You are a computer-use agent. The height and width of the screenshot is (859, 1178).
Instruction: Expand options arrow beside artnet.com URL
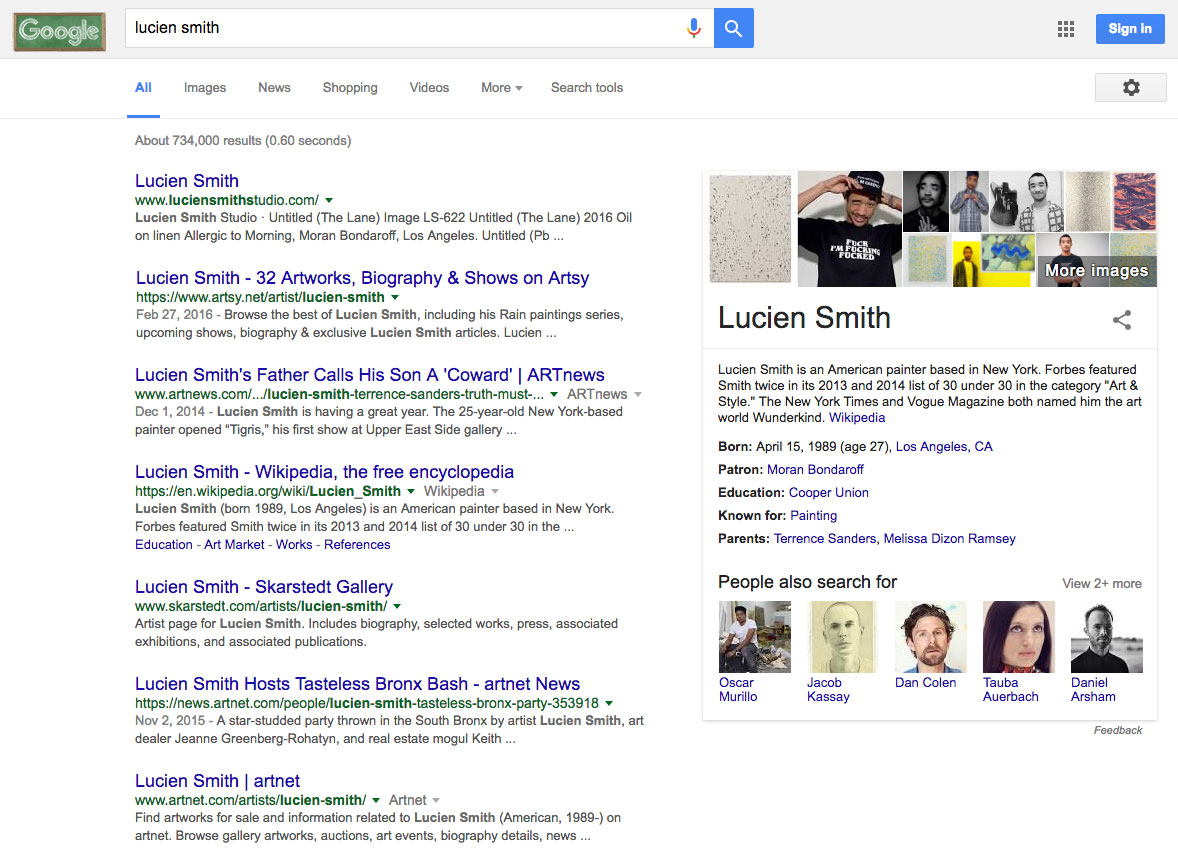pos(376,800)
